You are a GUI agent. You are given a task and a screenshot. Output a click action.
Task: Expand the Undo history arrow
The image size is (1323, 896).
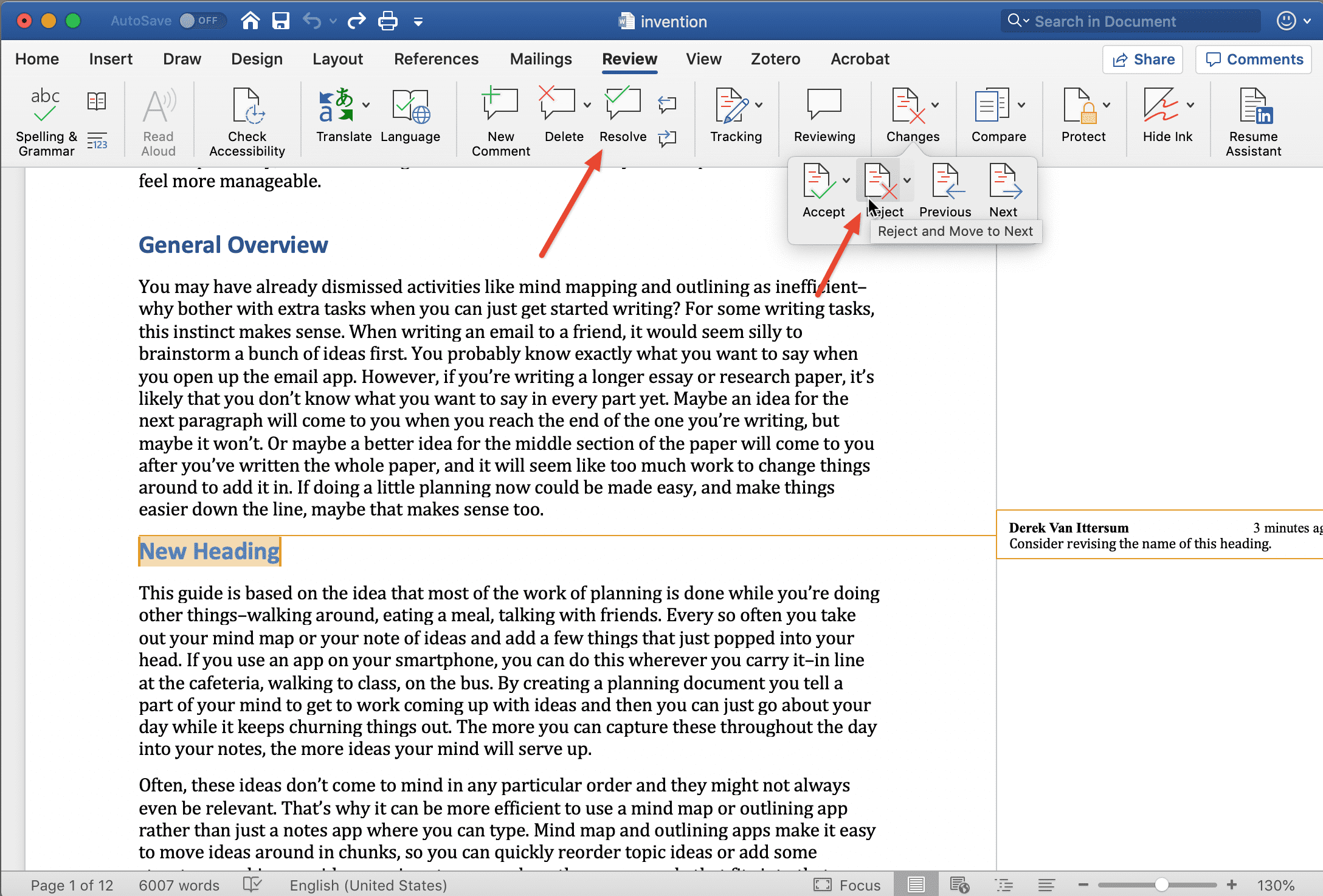coord(333,21)
